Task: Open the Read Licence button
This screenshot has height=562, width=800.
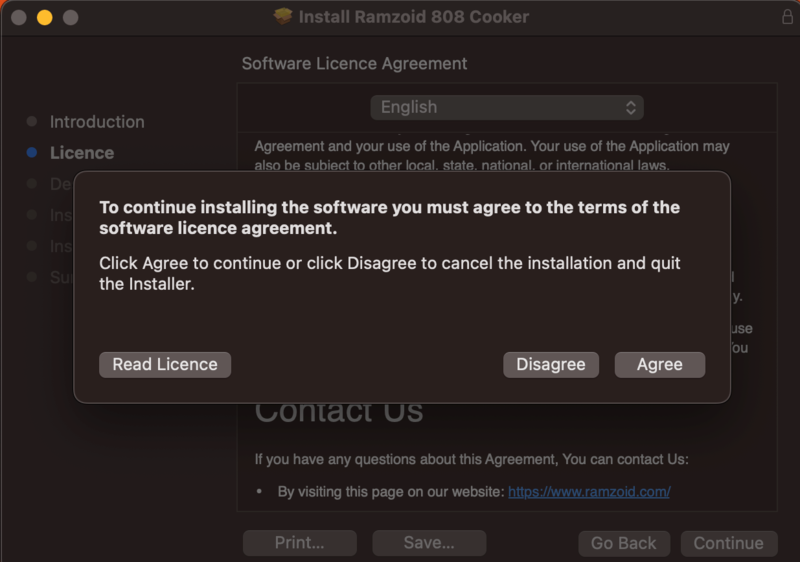Action: (x=165, y=365)
